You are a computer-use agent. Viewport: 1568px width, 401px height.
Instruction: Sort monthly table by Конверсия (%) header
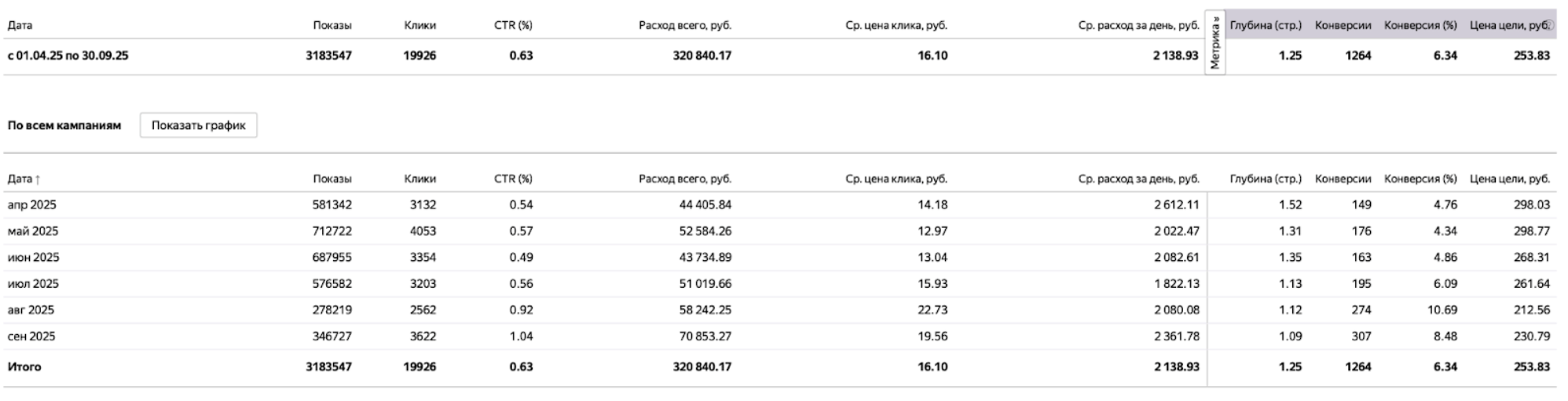point(1420,178)
